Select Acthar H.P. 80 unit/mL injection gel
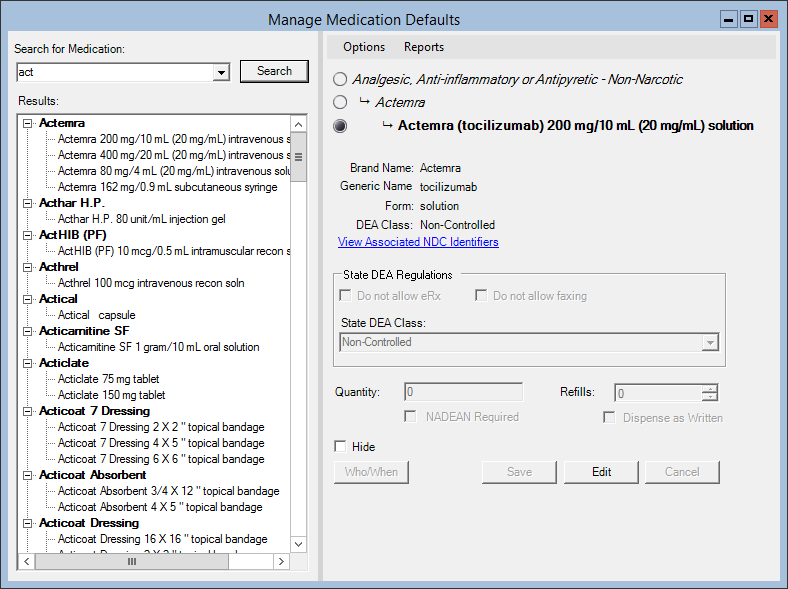 tap(142, 219)
